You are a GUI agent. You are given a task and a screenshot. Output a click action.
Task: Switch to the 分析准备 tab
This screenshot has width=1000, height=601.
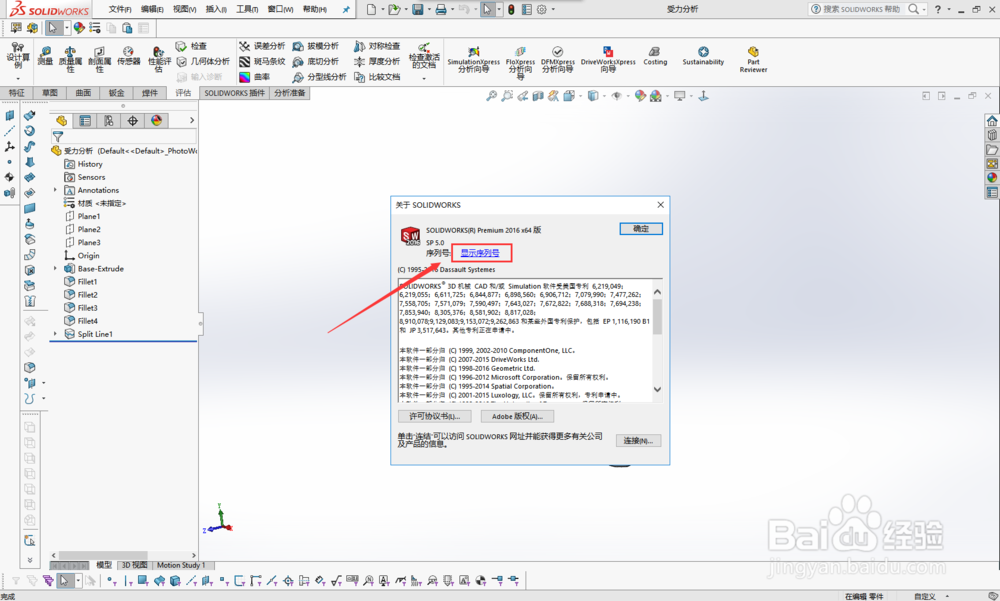(x=290, y=93)
